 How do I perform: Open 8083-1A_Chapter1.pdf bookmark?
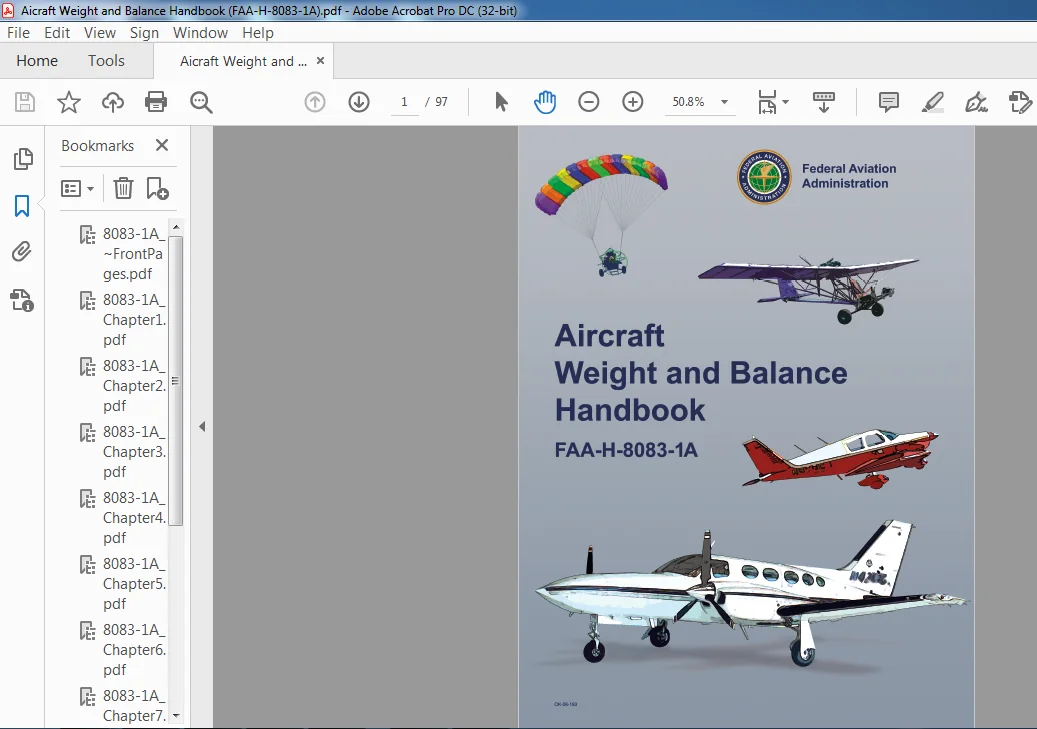click(134, 320)
